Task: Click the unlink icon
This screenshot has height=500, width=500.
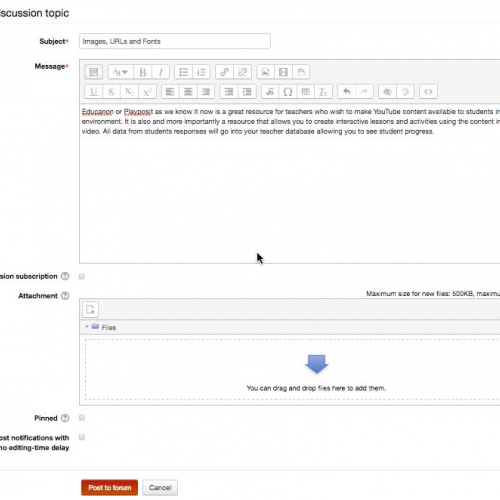Action: point(242,72)
